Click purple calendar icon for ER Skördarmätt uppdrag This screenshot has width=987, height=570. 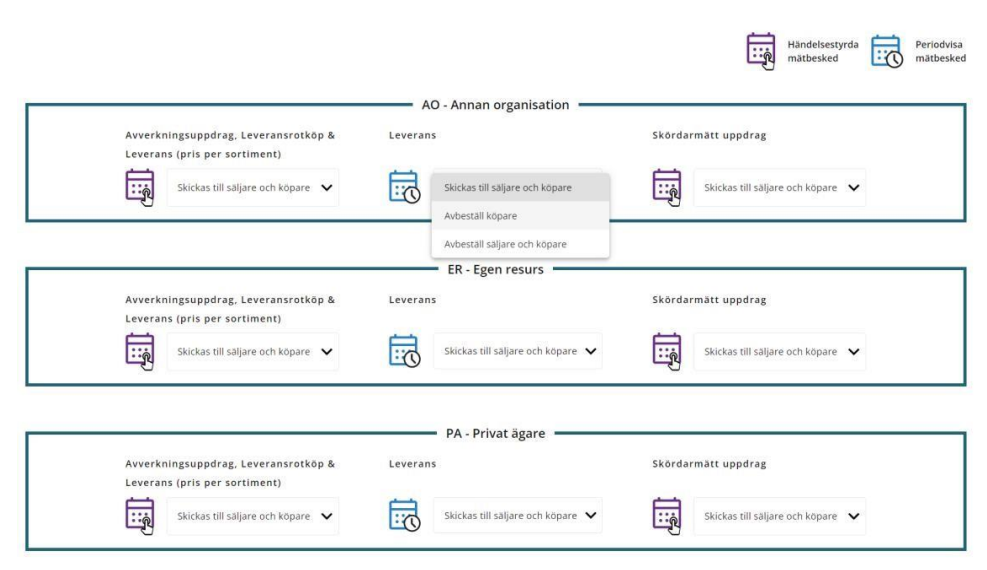(x=667, y=351)
